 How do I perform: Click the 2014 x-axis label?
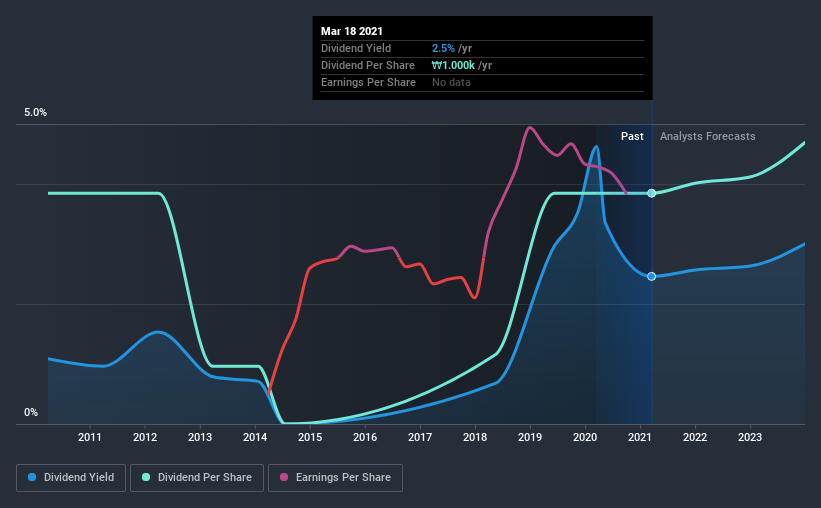pos(255,437)
